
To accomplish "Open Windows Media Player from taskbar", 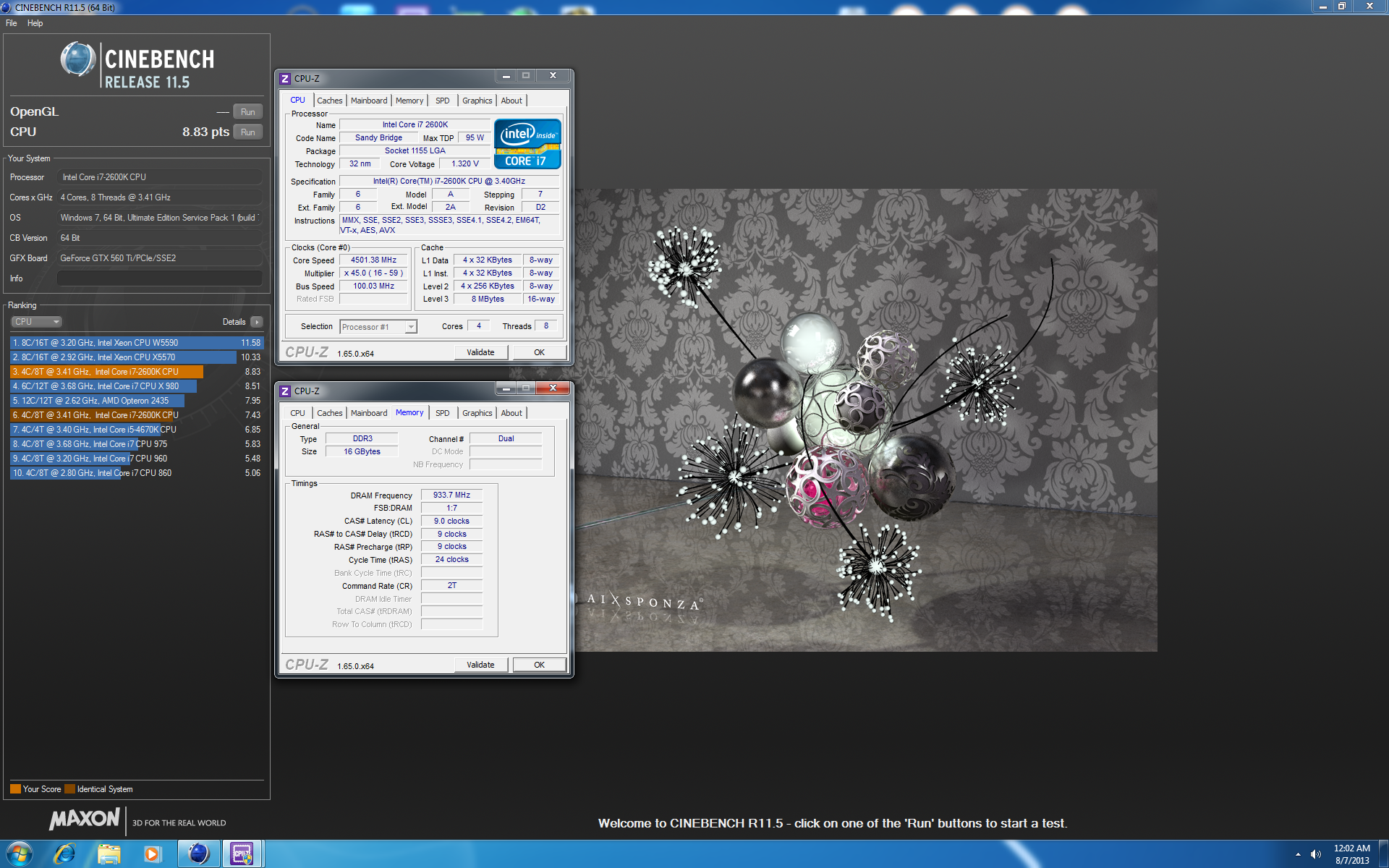I will pos(152,854).
